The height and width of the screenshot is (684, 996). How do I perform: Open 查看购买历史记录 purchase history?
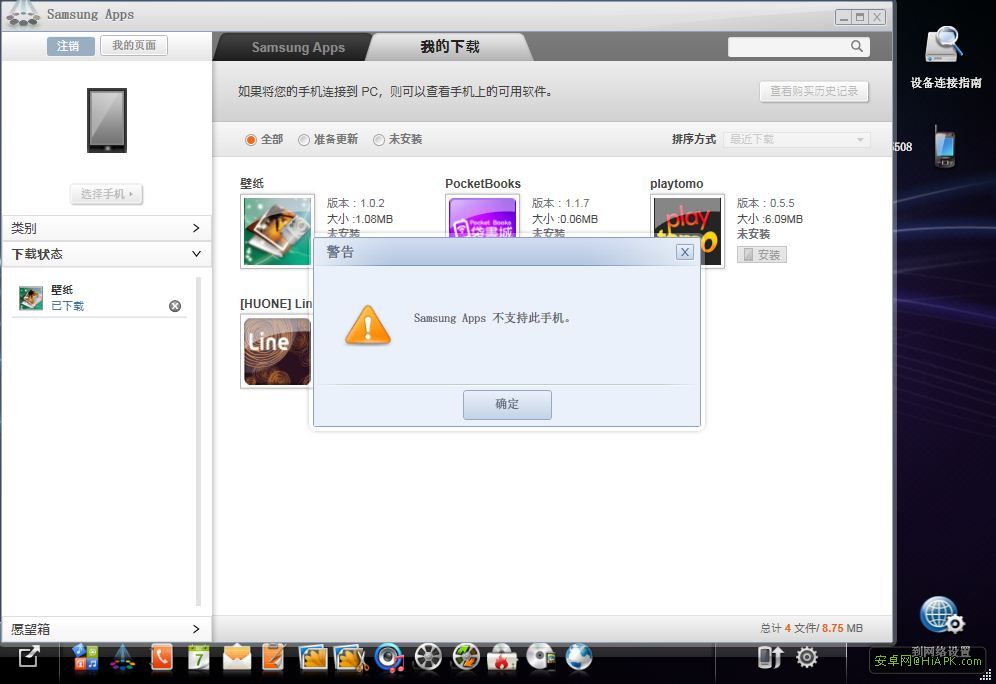pos(814,91)
